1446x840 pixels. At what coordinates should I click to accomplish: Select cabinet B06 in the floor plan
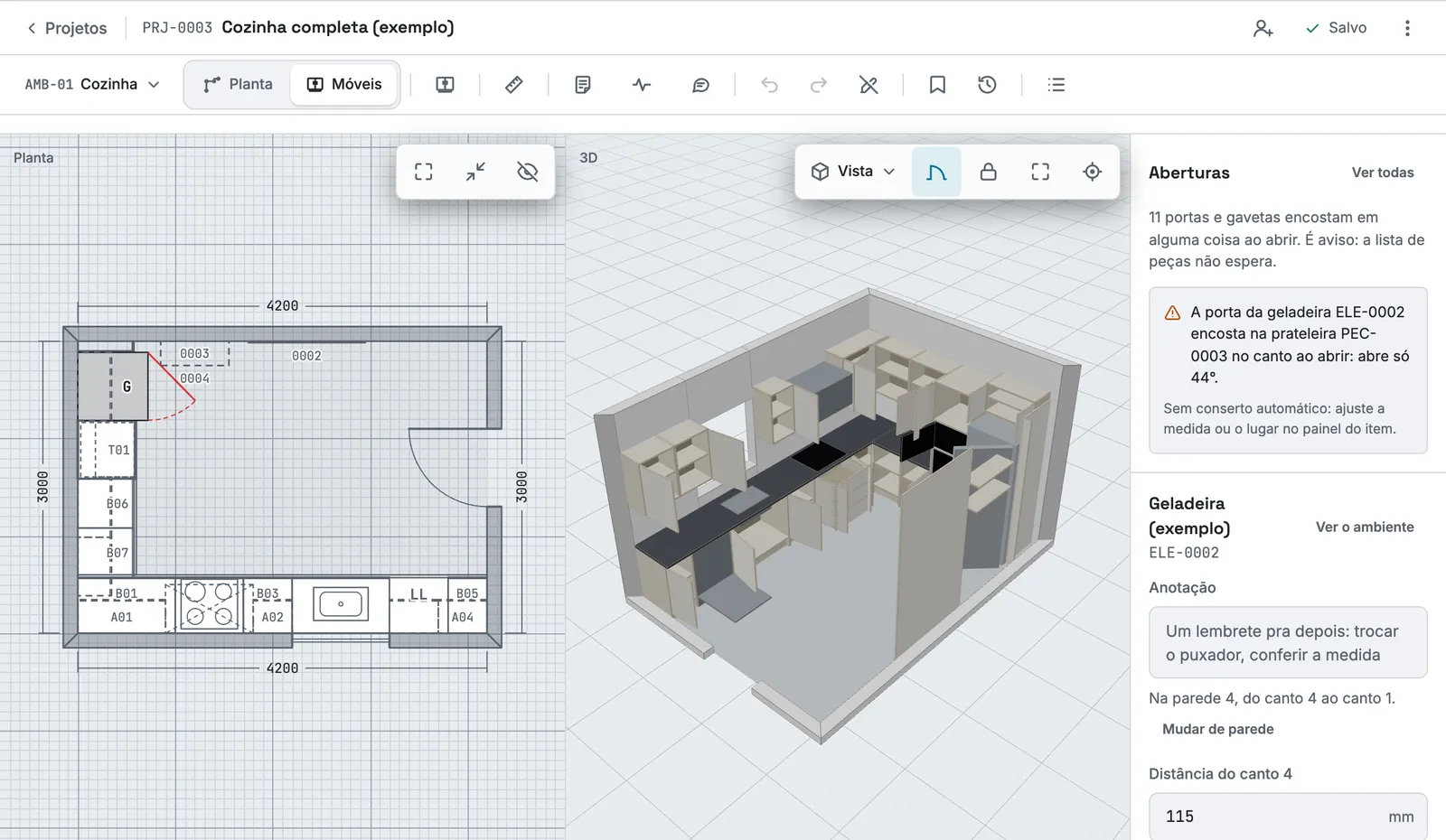[x=107, y=503]
